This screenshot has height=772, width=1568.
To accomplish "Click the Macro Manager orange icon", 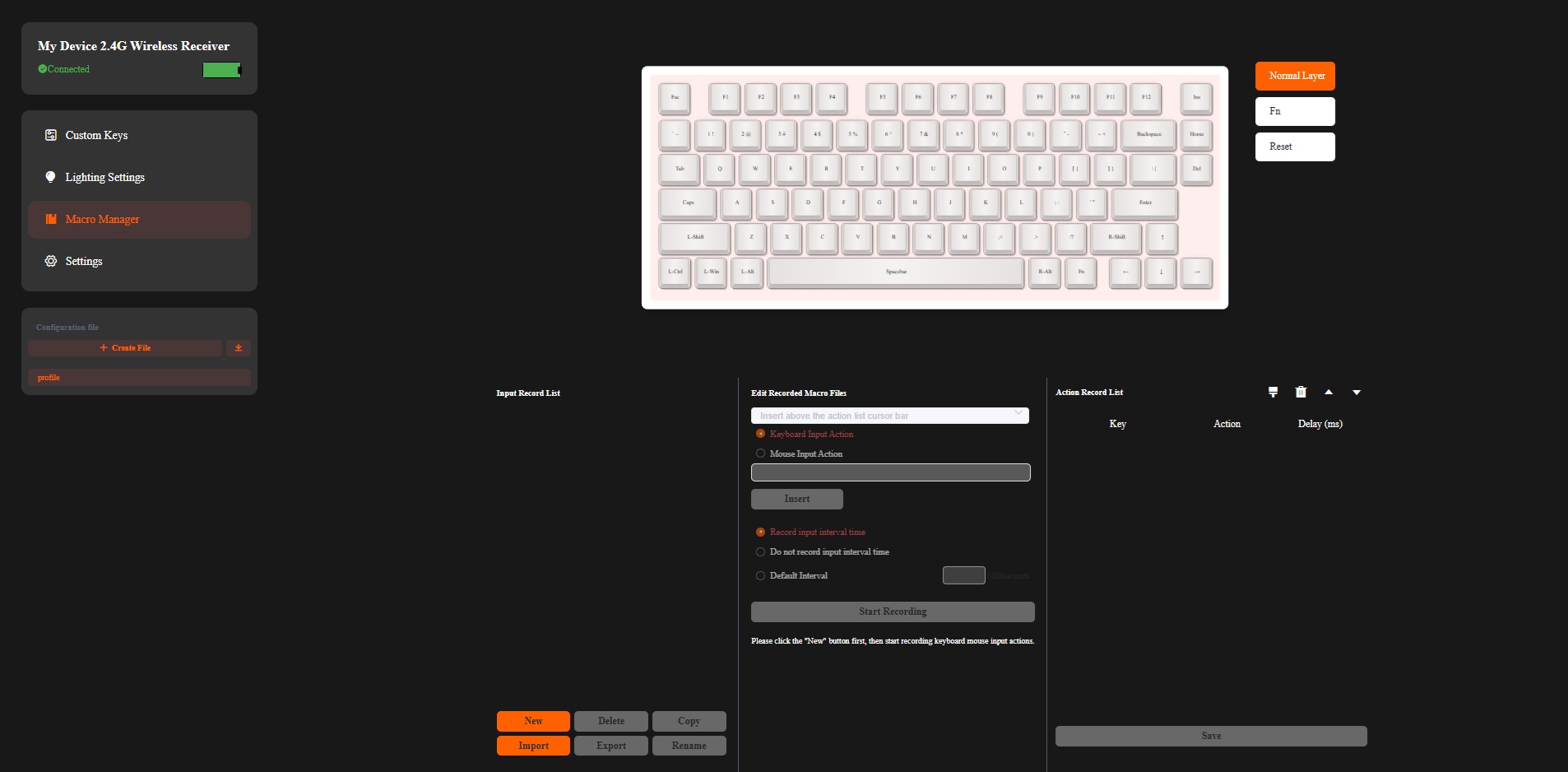I will (51, 219).
